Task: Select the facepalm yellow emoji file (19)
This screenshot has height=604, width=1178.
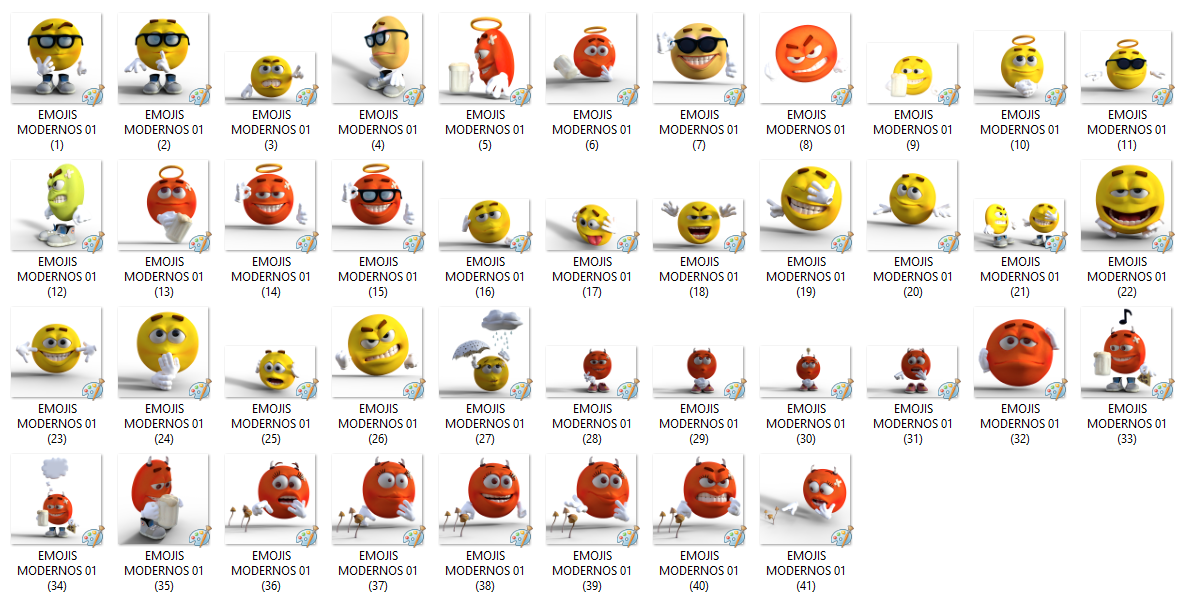Action: pos(805,206)
